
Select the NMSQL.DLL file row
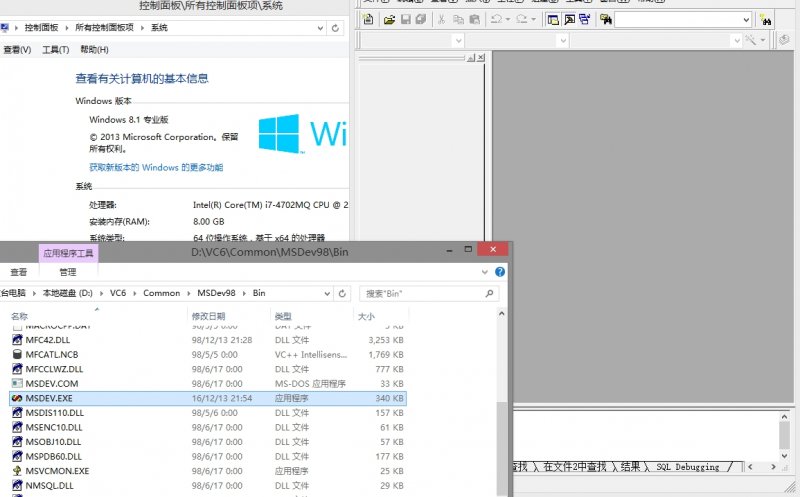click(x=208, y=485)
